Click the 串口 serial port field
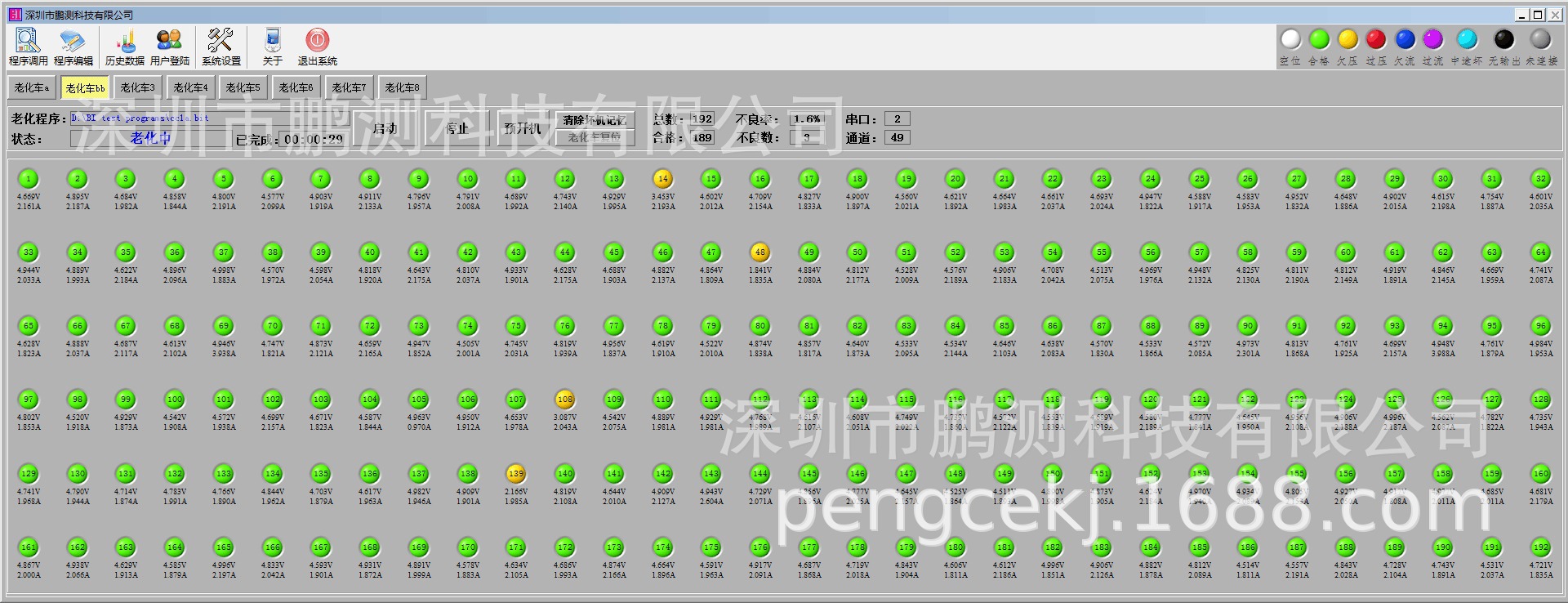The height and width of the screenshot is (603, 1568). [x=898, y=118]
